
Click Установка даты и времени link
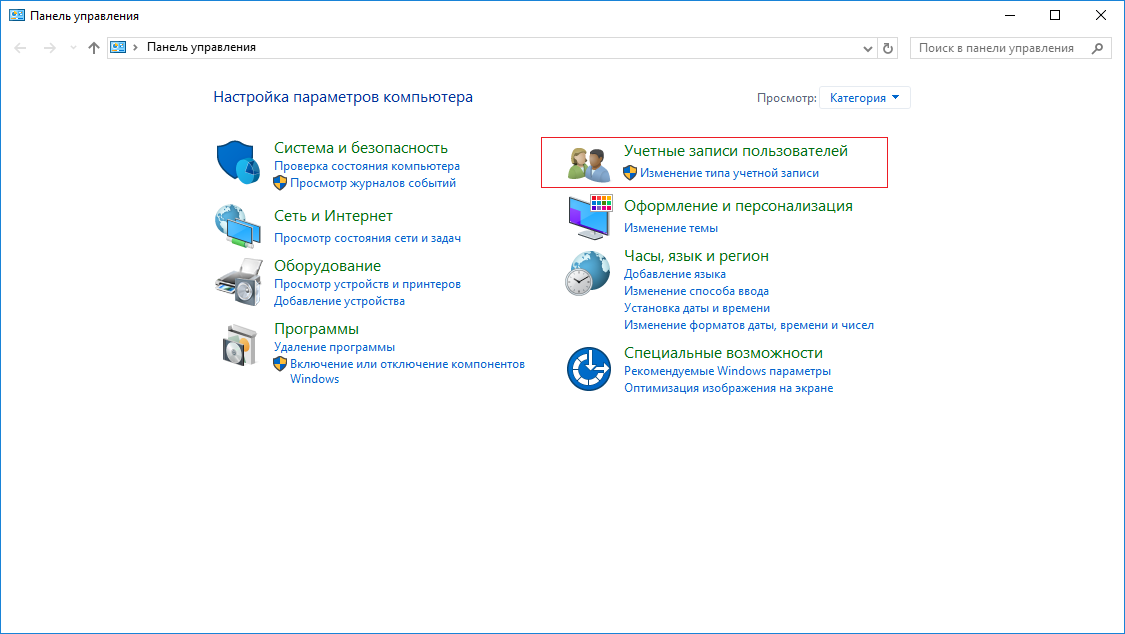(x=697, y=308)
